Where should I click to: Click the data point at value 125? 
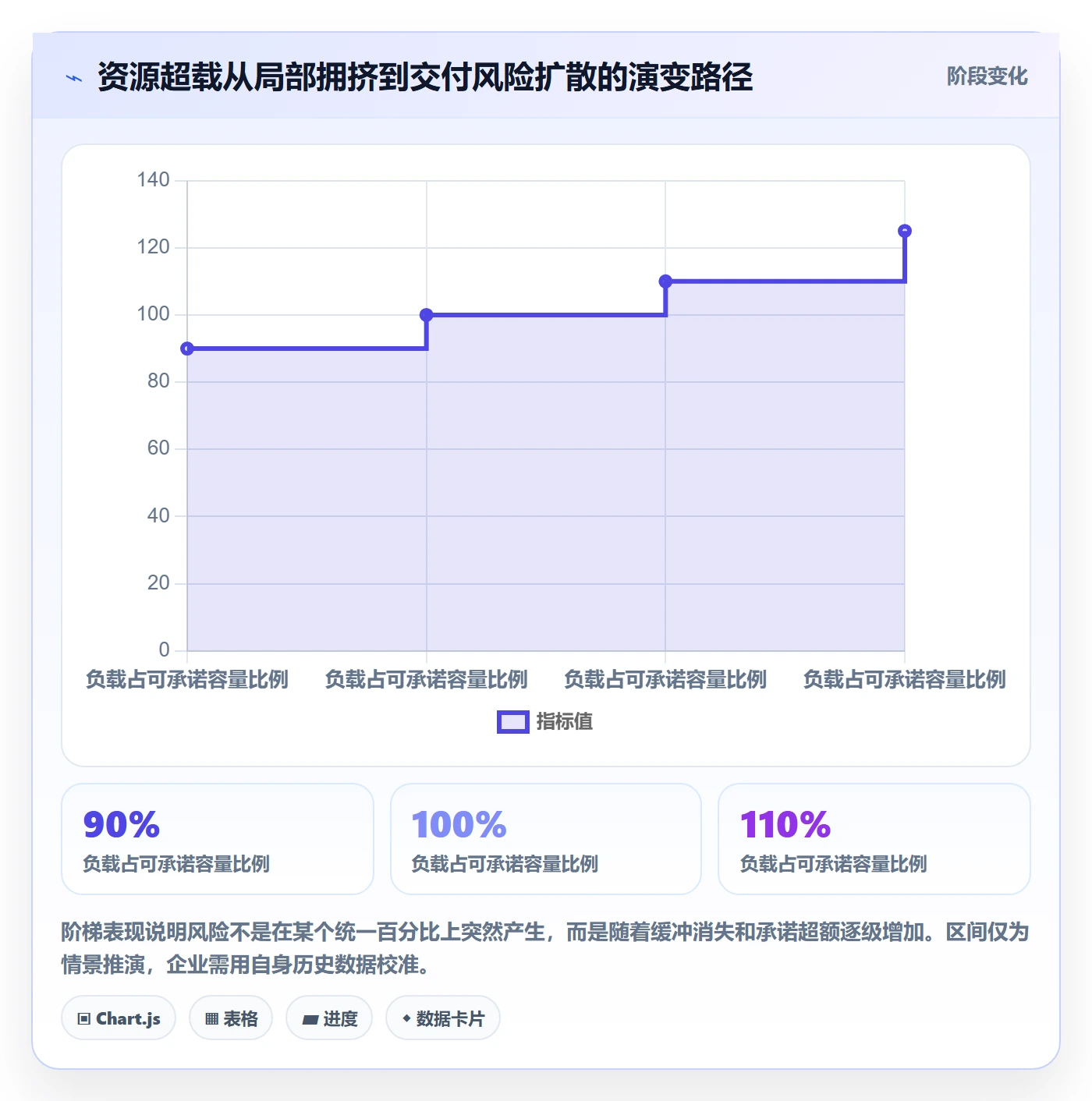pyautogui.click(x=905, y=231)
